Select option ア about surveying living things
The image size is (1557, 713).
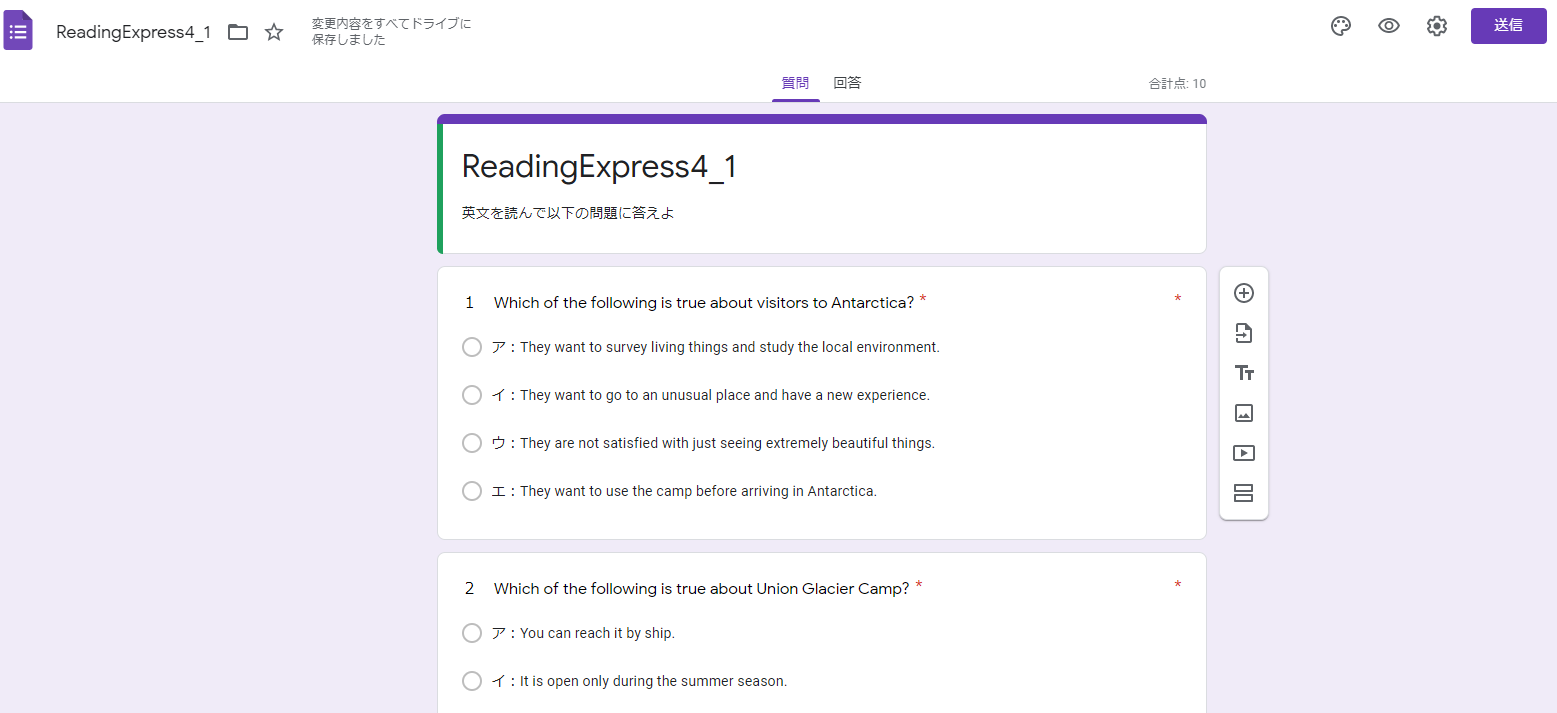[x=472, y=347]
